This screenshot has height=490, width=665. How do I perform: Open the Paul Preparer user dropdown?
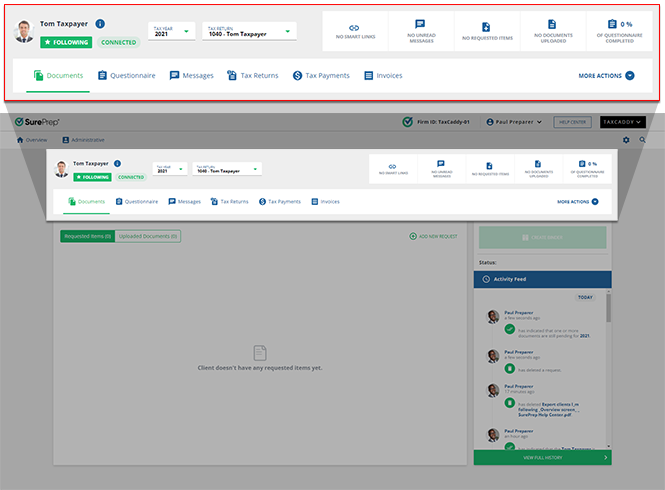tap(514, 122)
